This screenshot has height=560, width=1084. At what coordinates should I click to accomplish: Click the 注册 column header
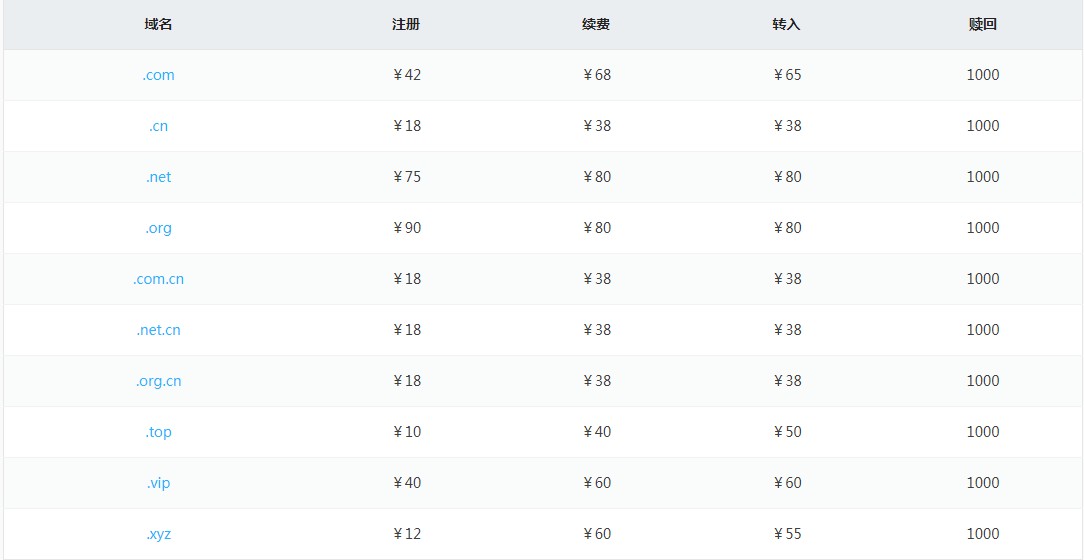tap(406, 24)
